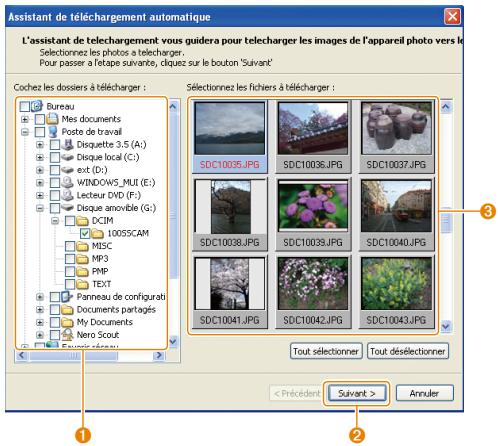Click the DCIM folder icon

coord(82,221)
